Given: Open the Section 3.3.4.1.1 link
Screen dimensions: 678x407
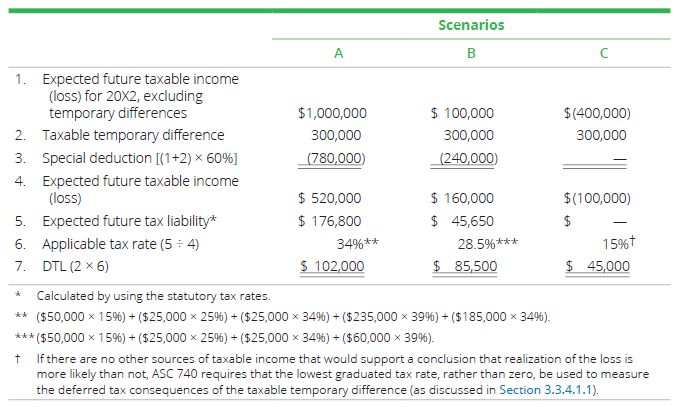Looking at the screenshot, I should (550, 390).
